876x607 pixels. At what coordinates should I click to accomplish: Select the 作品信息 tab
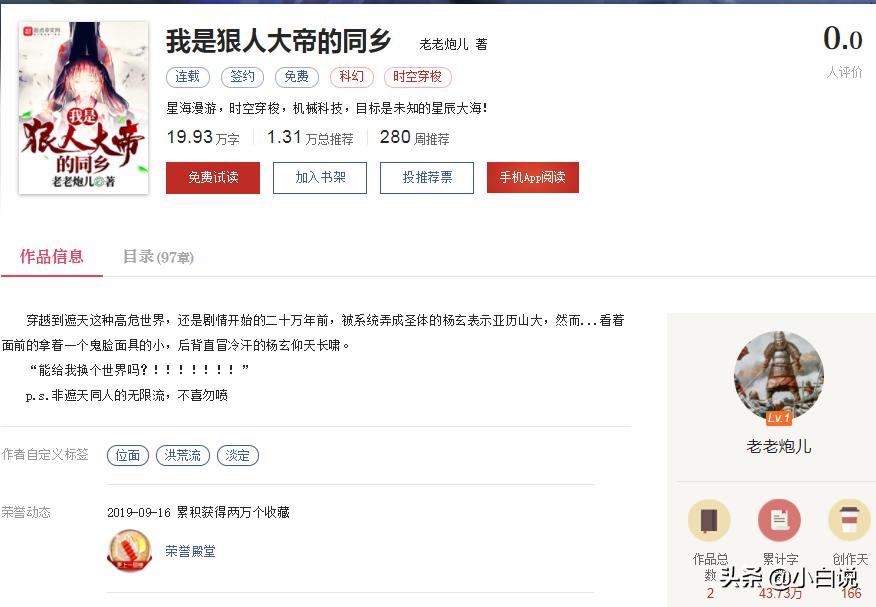coord(52,257)
